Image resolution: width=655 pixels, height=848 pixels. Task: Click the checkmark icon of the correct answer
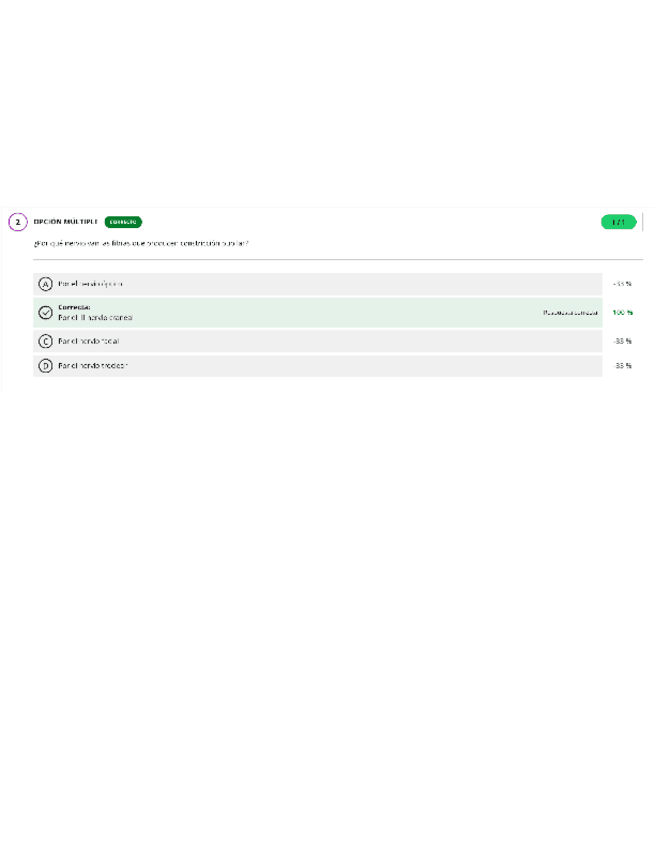(x=45, y=313)
